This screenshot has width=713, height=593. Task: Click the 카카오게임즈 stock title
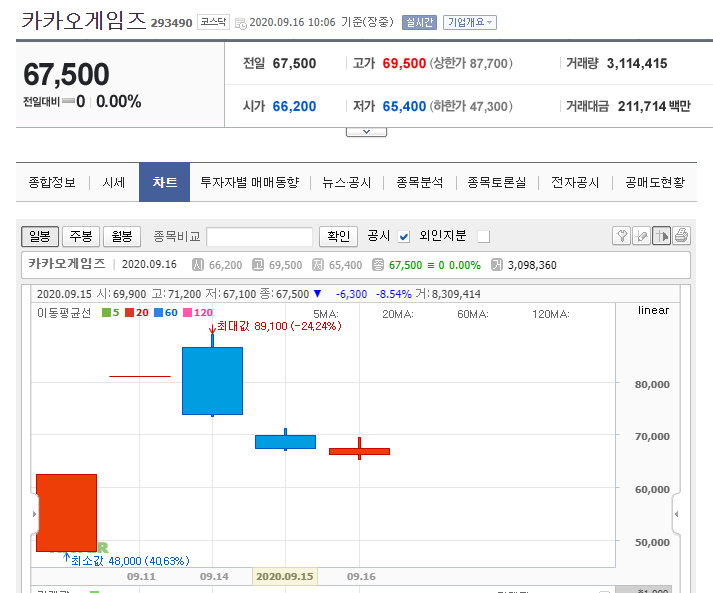(84, 21)
